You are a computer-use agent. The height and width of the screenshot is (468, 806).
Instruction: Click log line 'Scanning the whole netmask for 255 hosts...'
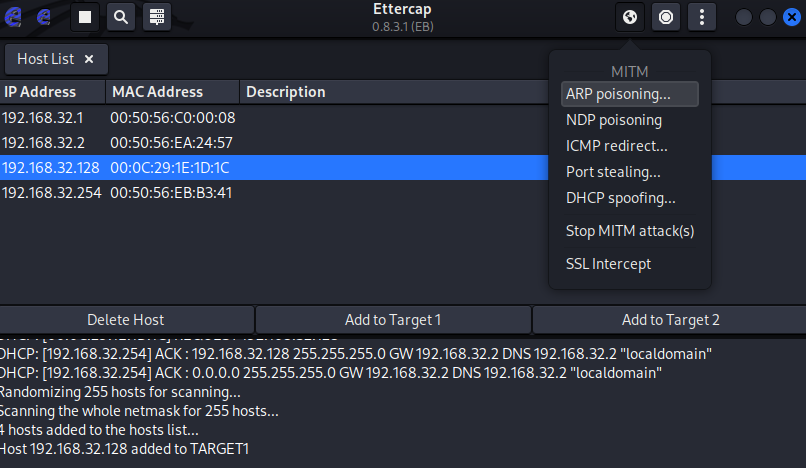click(x=139, y=411)
